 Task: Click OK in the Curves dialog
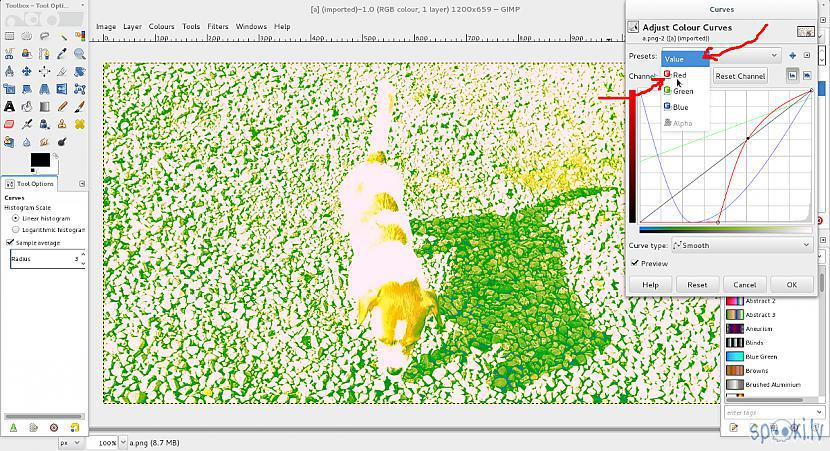[x=791, y=284]
